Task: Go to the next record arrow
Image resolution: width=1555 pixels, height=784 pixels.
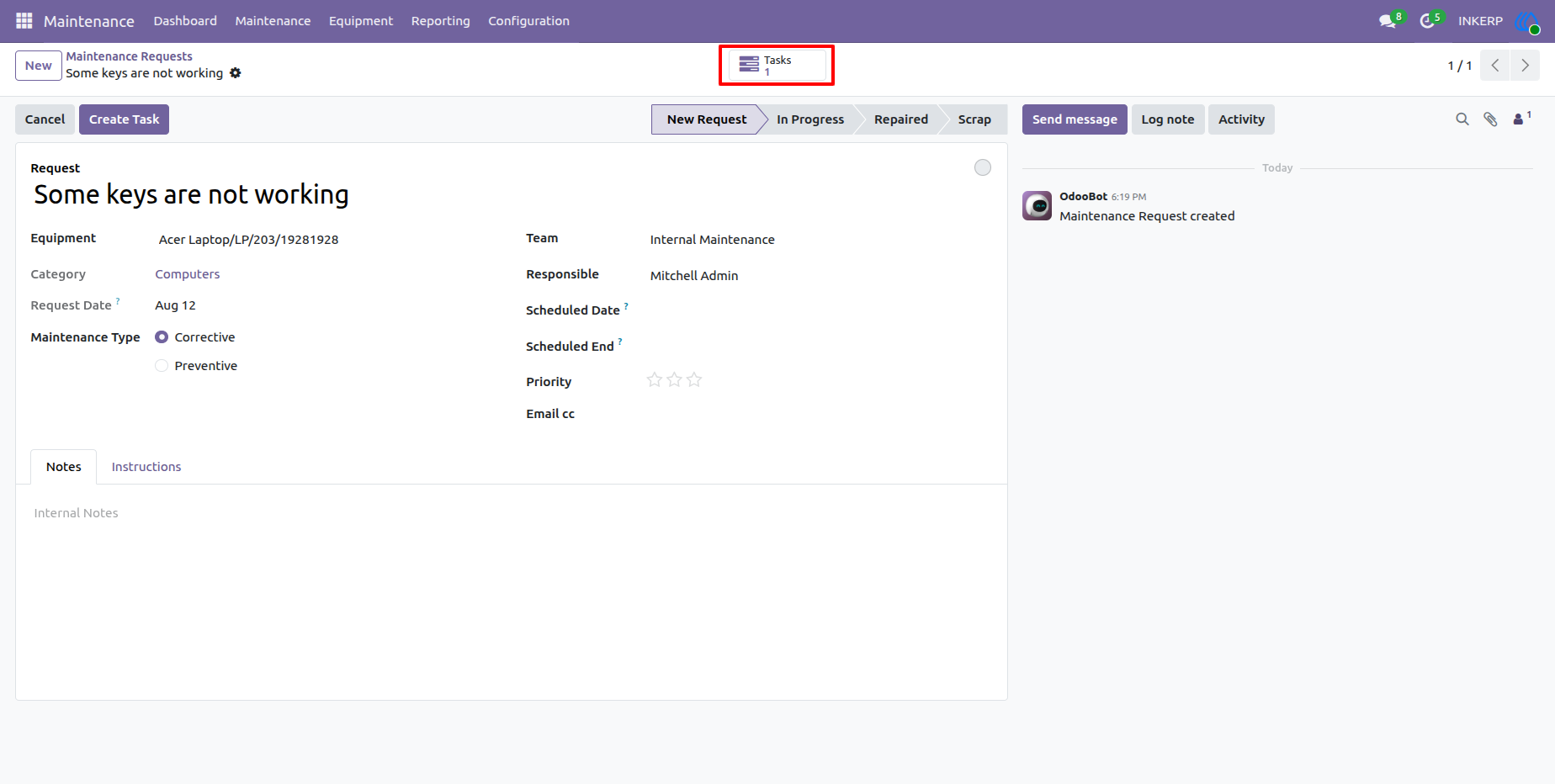Action: [1525, 66]
